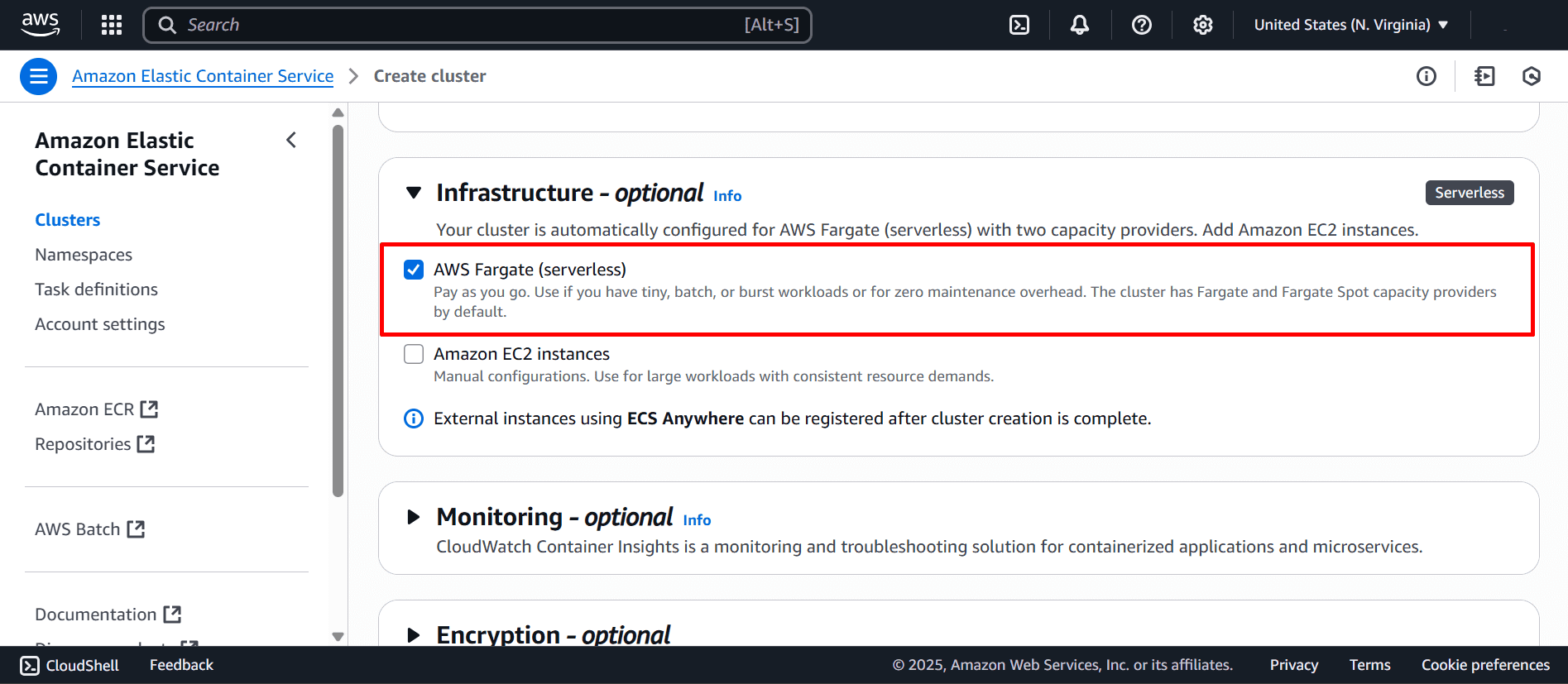This screenshot has width=1568, height=684.
Task: Open the tutorials panel icon next to info
Action: 1485,76
